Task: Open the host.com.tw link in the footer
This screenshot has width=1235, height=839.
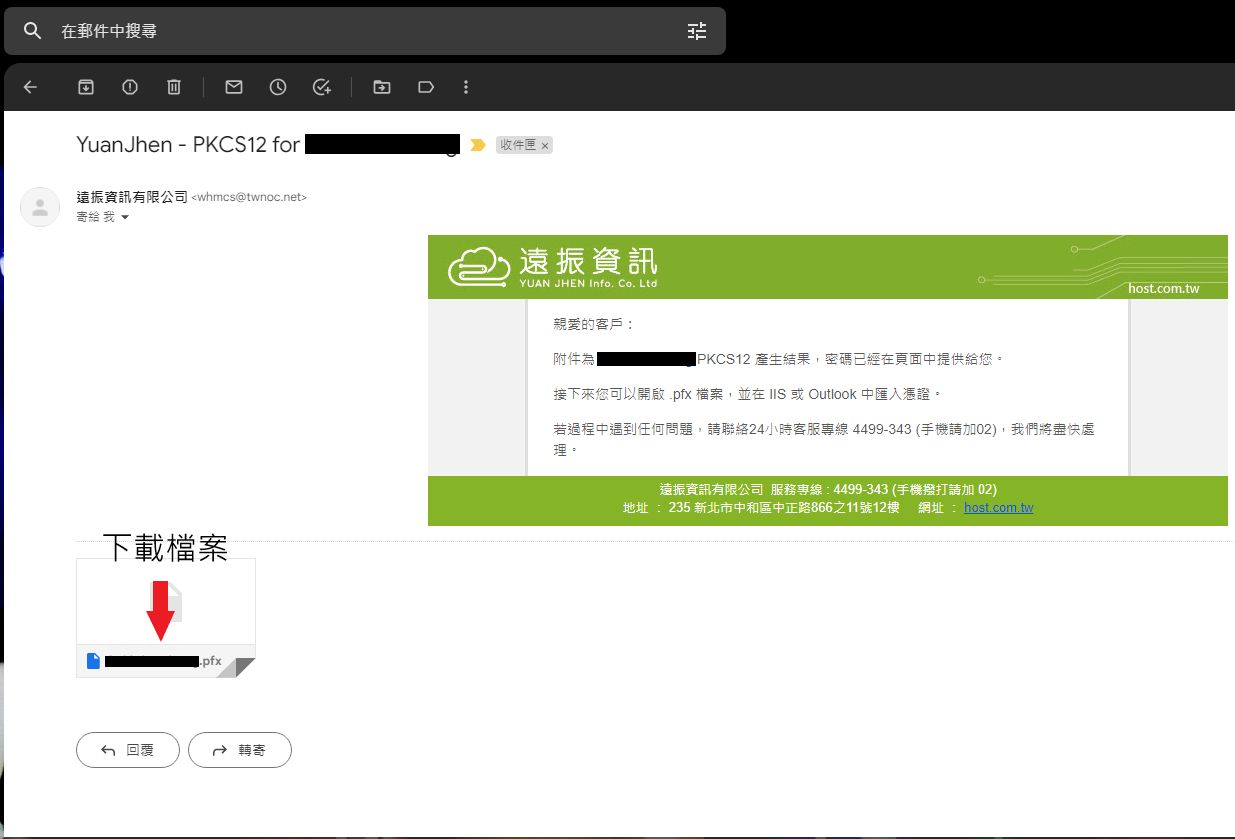Action: coord(998,507)
